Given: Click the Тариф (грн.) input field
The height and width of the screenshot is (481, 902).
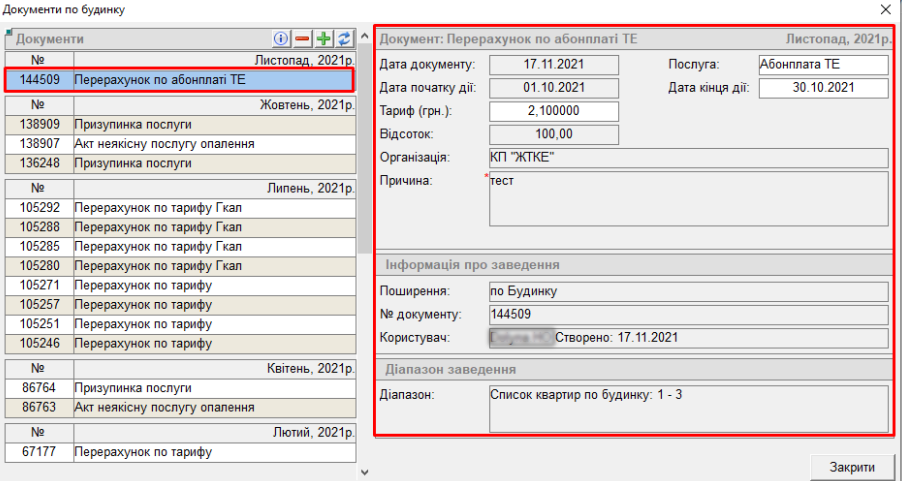Looking at the screenshot, I should (x=554, y=110).
